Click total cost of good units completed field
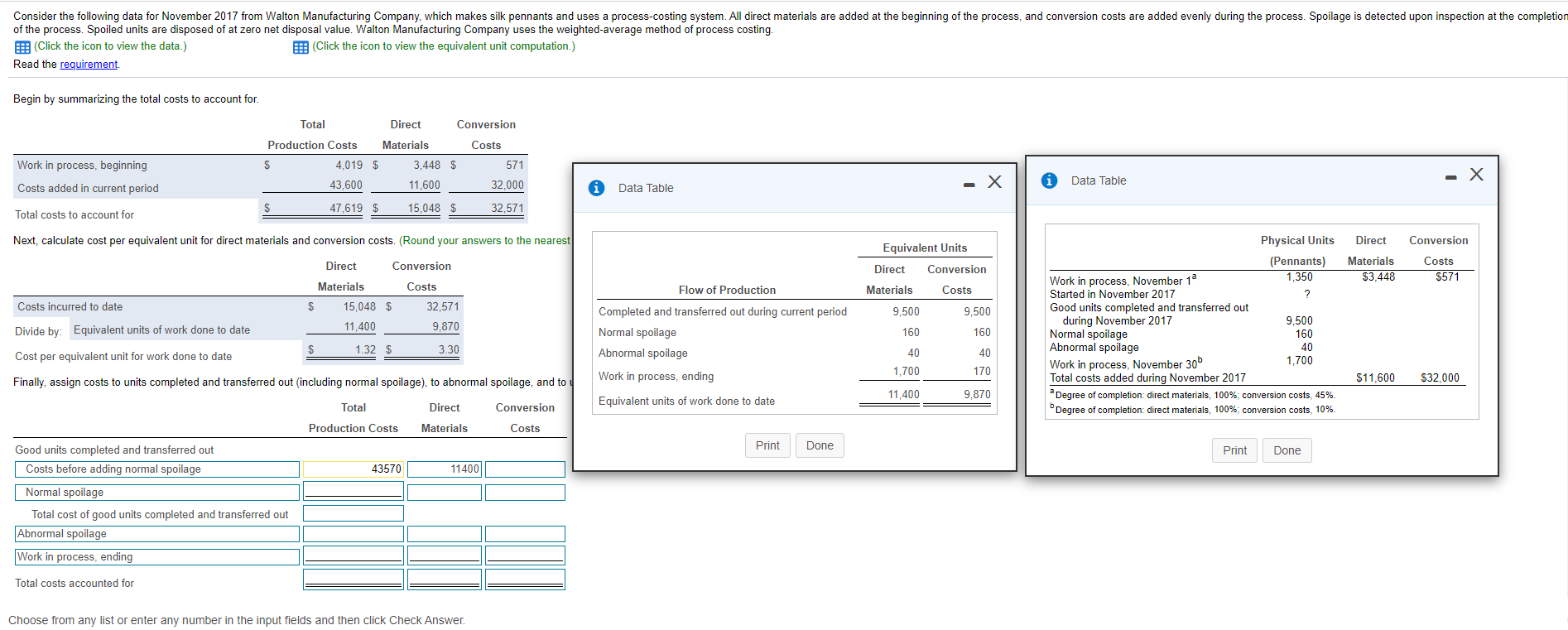 [354, 513]
